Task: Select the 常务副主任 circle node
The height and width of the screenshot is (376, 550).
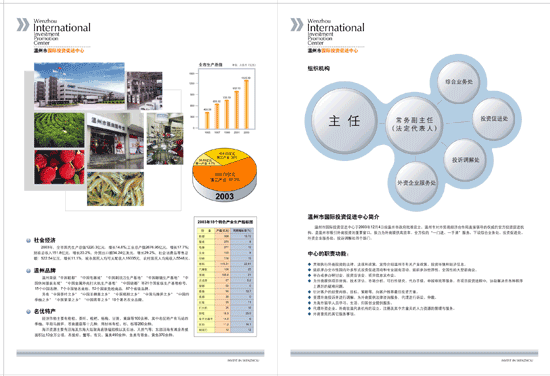Action: point(414,125)
